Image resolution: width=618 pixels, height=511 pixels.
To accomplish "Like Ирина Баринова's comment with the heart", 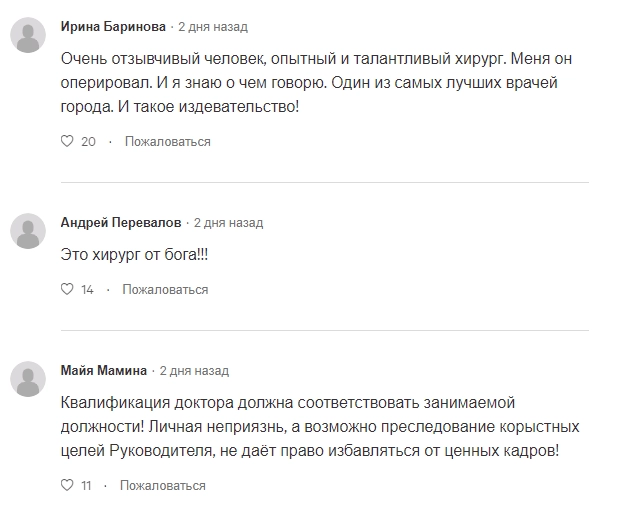I will coord(68,142).
